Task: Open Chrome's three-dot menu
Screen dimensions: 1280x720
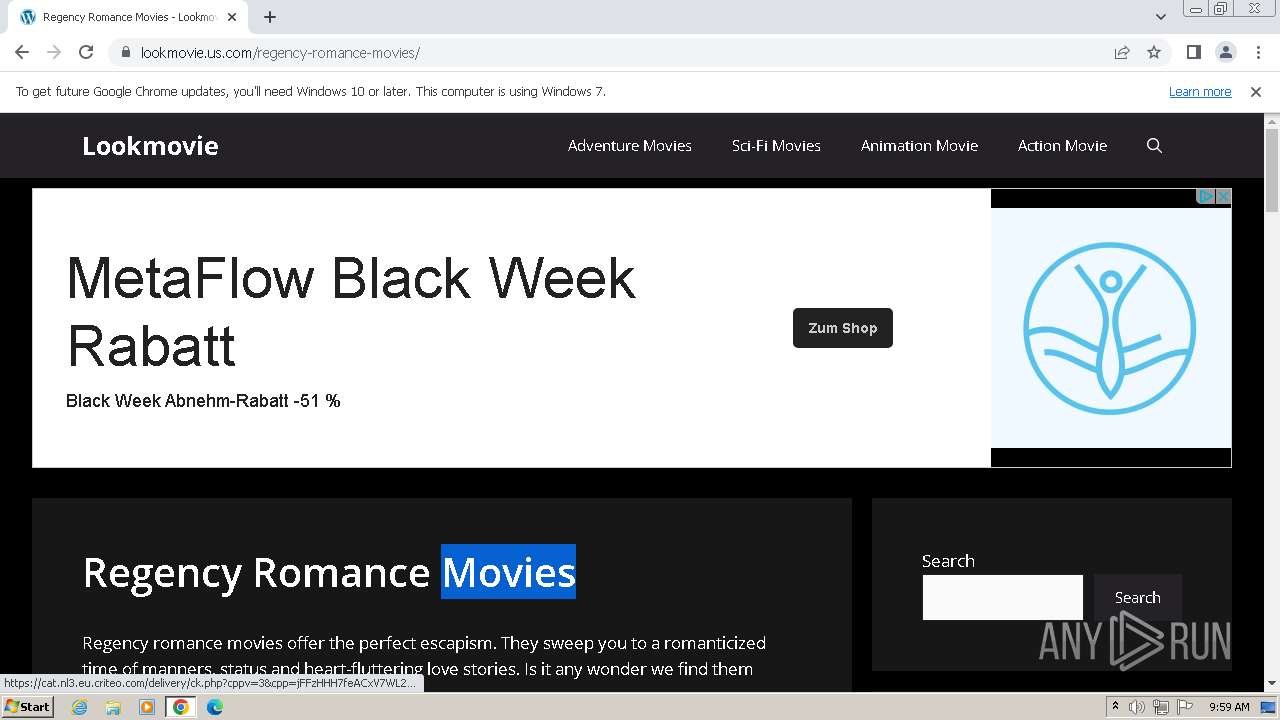Action: point(1258,52)
